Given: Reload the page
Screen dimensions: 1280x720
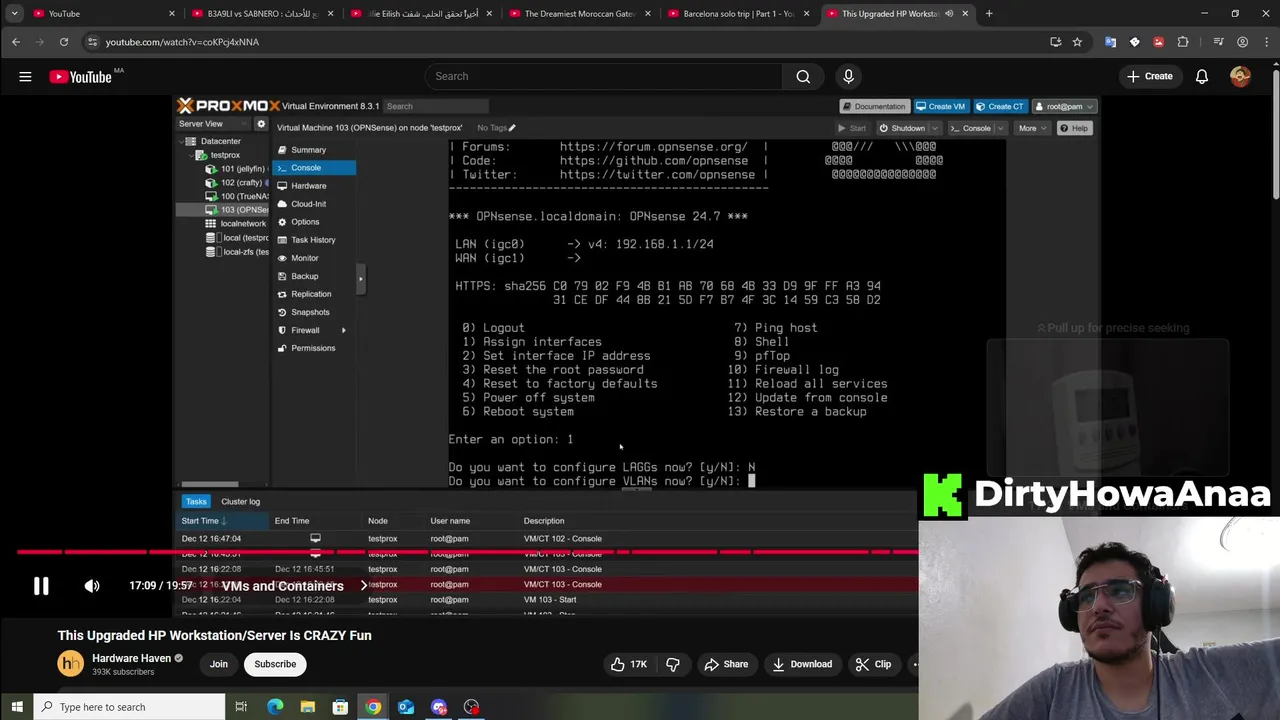Looking at the screenshot, I should 63,42.
